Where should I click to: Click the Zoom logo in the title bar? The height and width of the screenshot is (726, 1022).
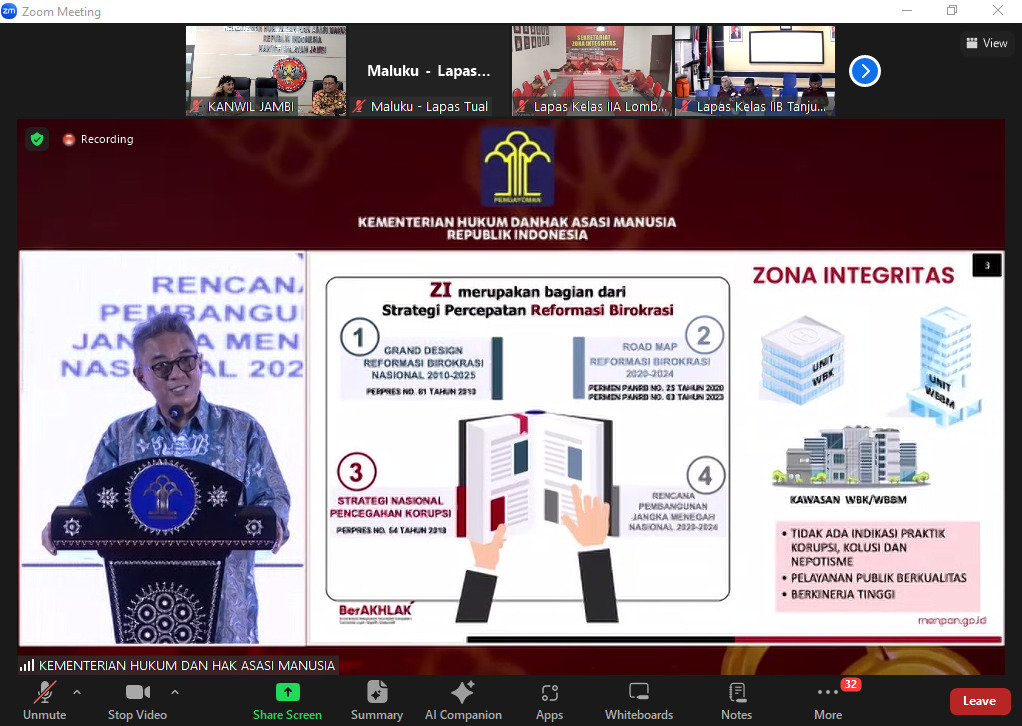9,11
